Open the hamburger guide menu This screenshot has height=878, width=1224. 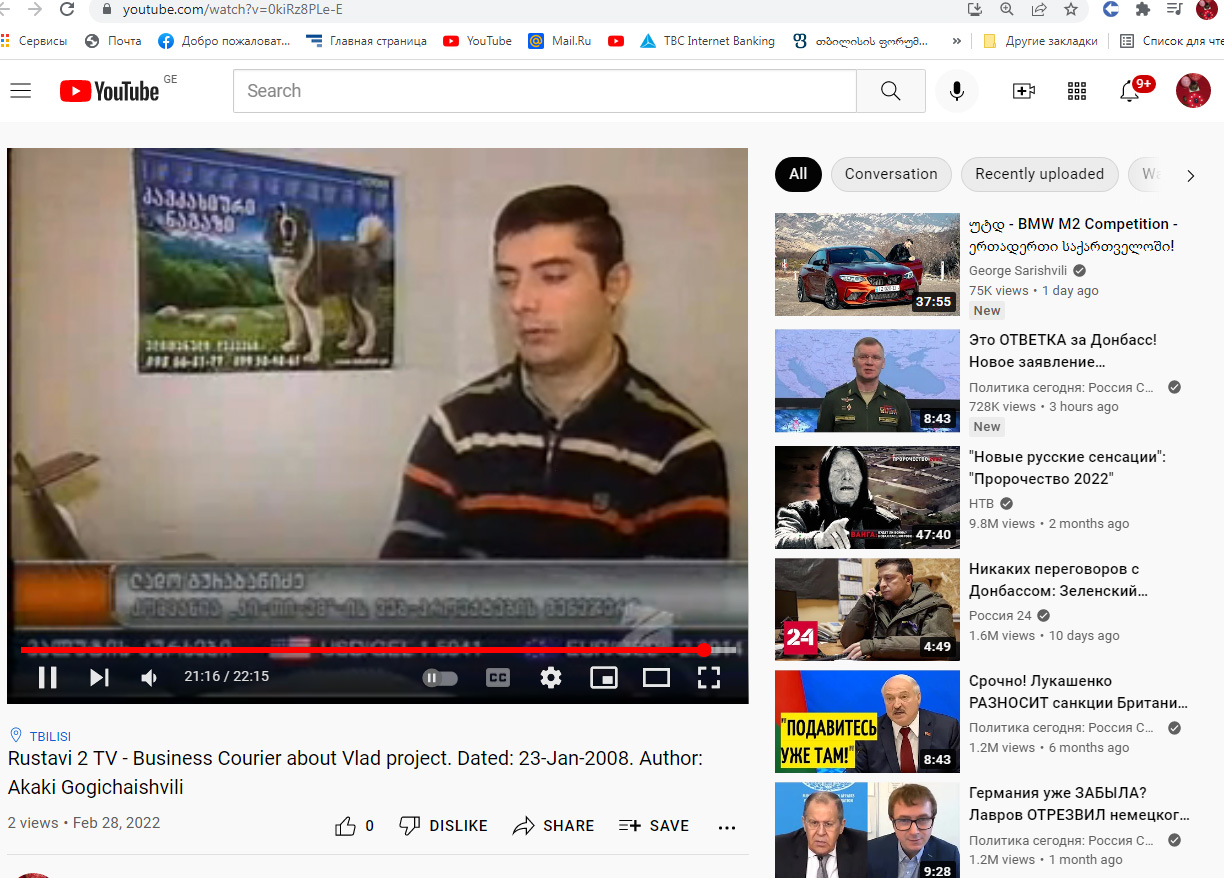[21, 91]
